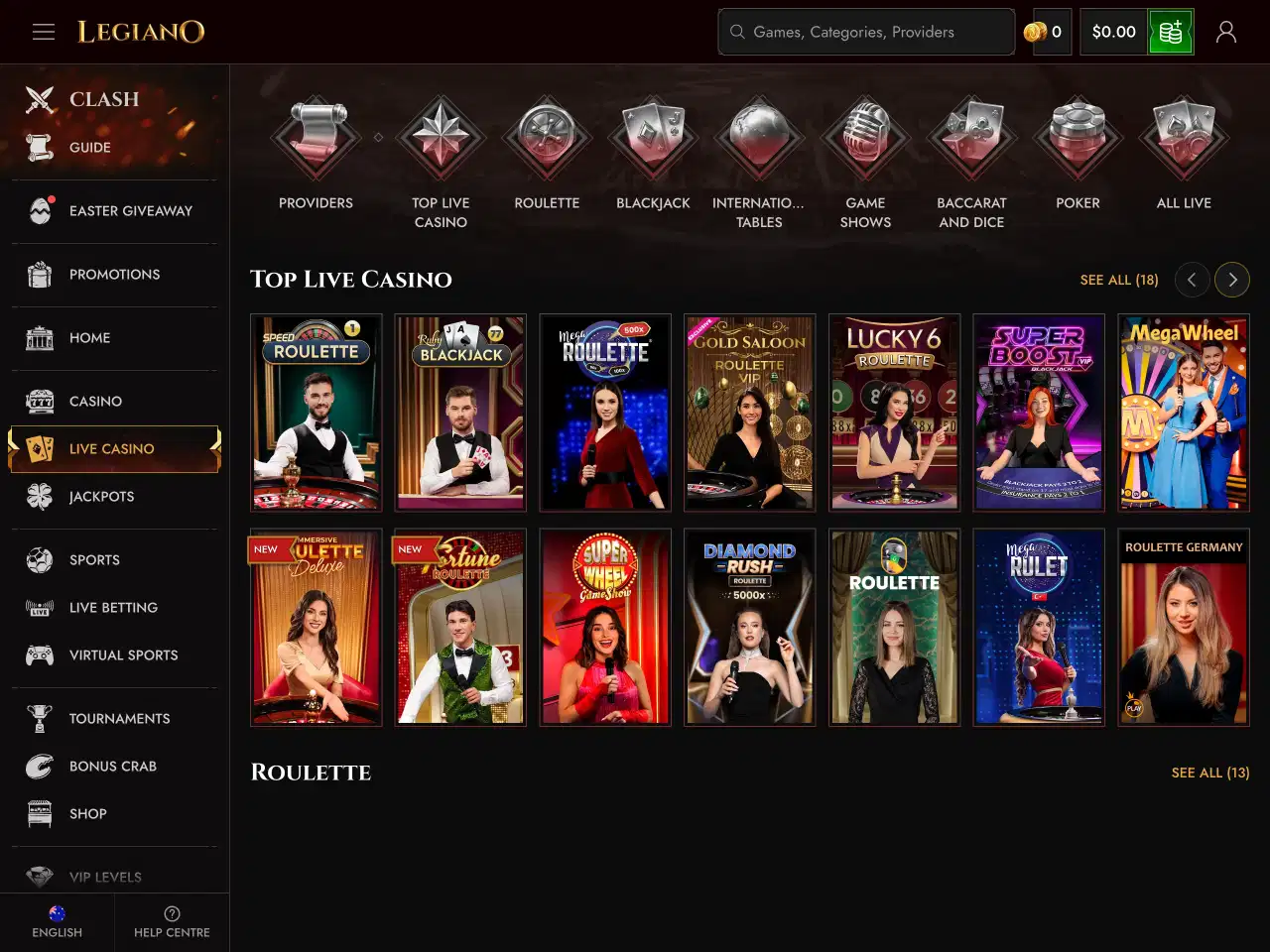Select Live Casino in the sidebar
Image resolution: width=1270 pixels, height=952 pixels.
tap(114, 449)
